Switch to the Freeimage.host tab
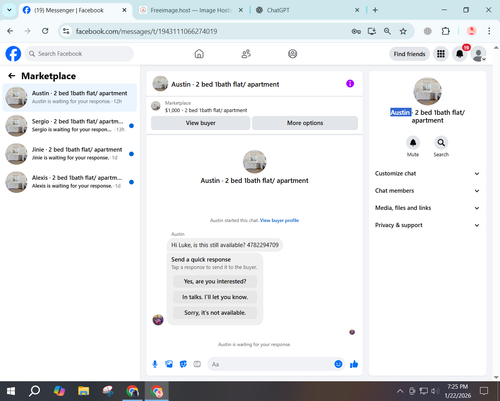This screenshot has height=401, width=500. 190,10
